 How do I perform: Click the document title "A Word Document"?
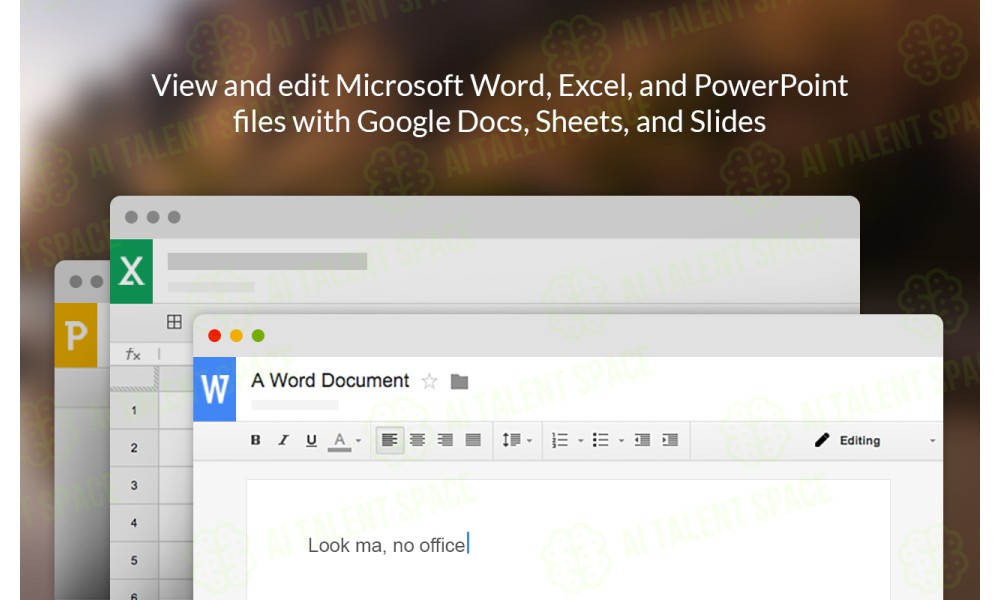pos(330,381)
